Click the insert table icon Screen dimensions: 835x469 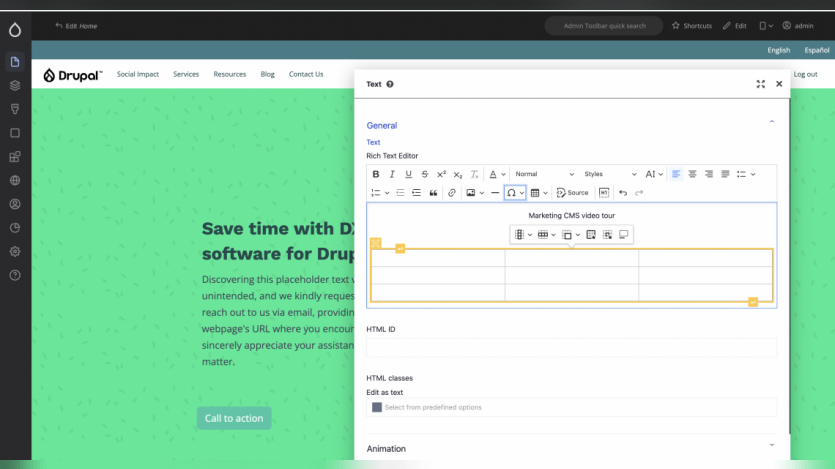535,193
